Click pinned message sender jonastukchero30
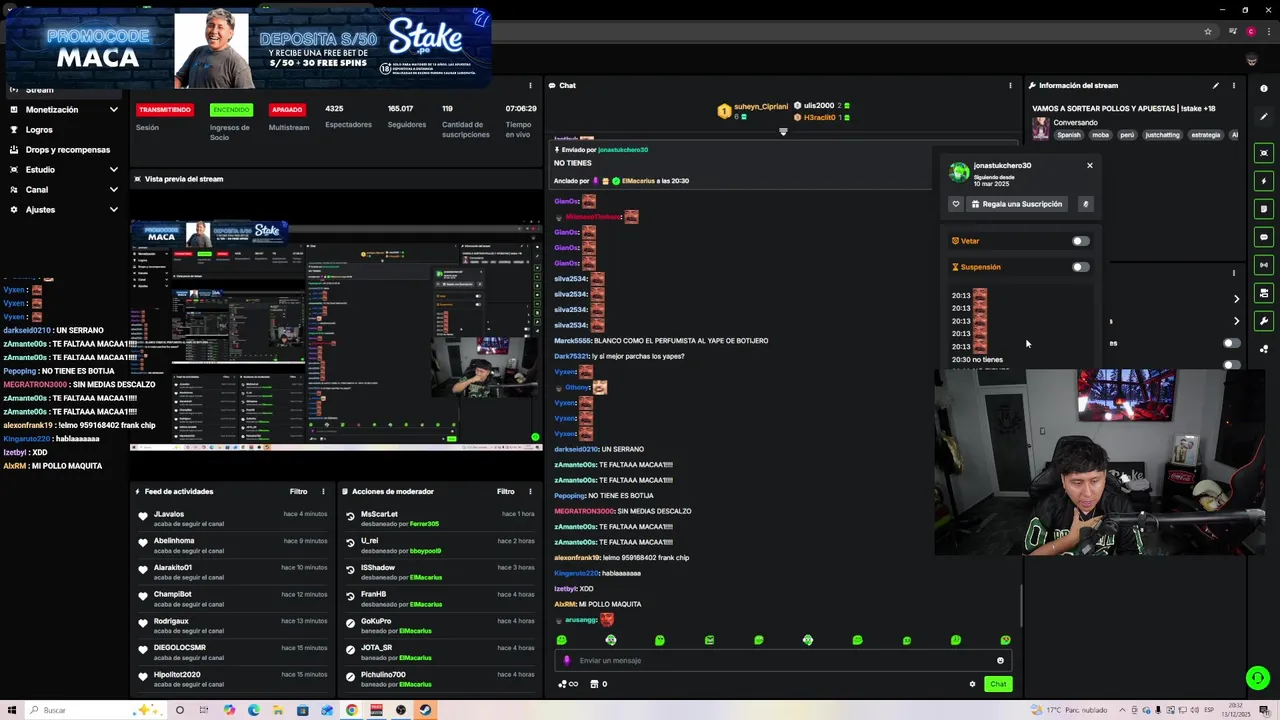1280x720 pixels. tap(623, 150)
